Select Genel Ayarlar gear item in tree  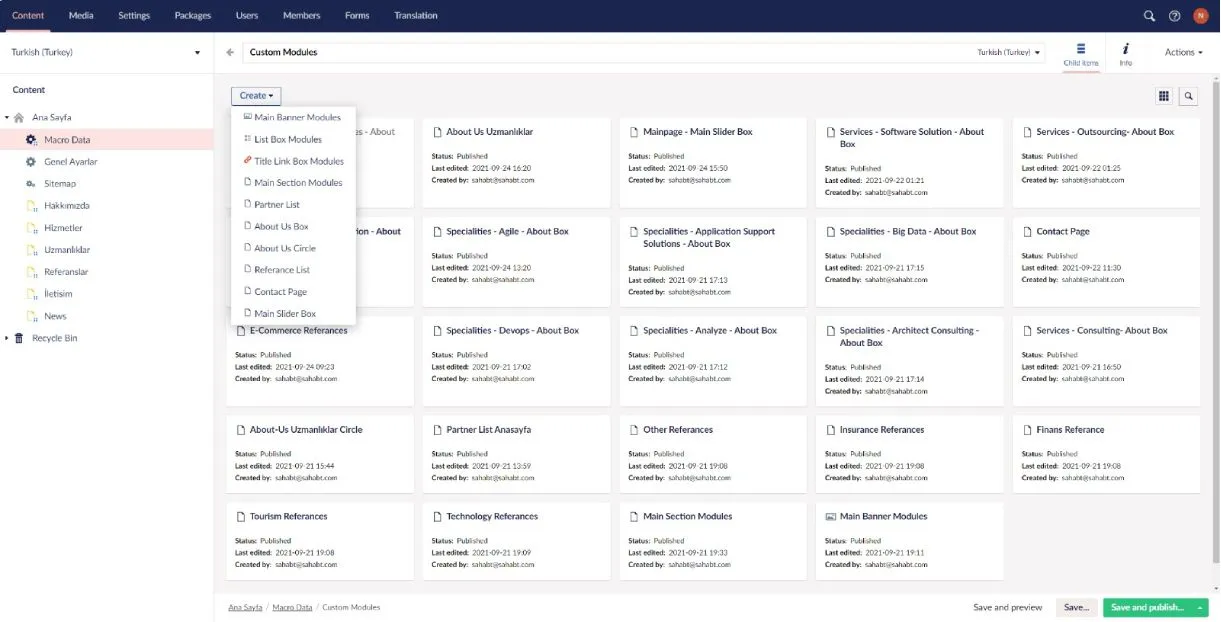70,162
